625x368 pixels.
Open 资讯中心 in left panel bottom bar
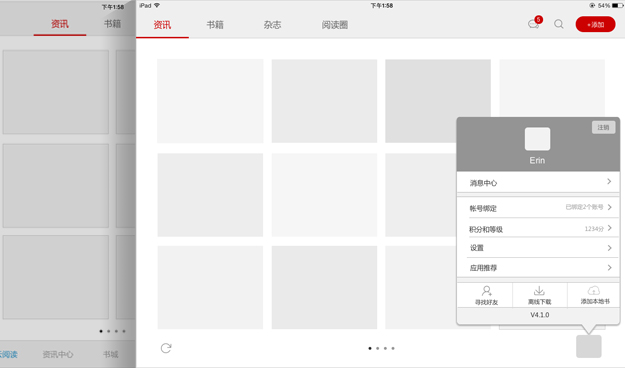pyautogui.click(x=58, y=354)
